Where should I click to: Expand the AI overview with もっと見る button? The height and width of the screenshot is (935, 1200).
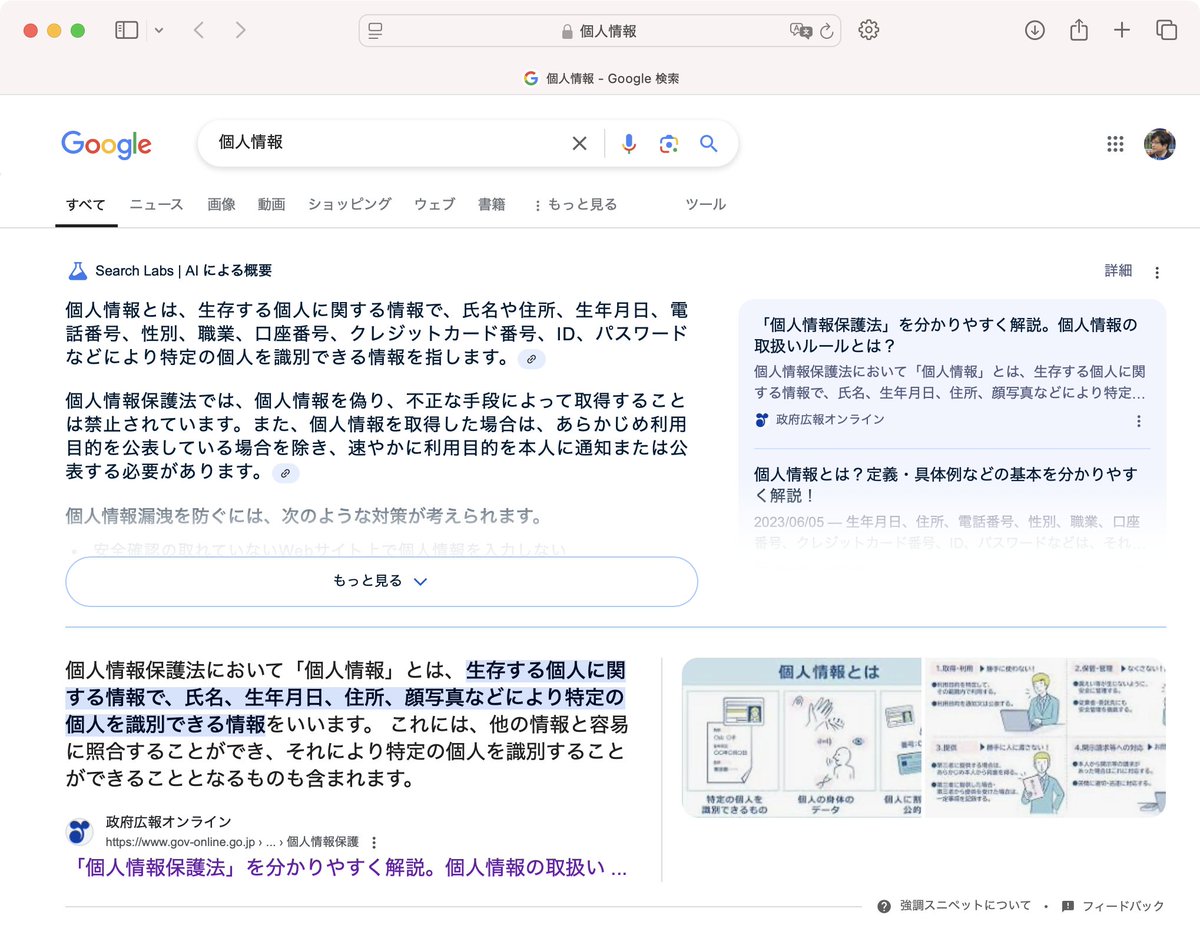(381, 581)
